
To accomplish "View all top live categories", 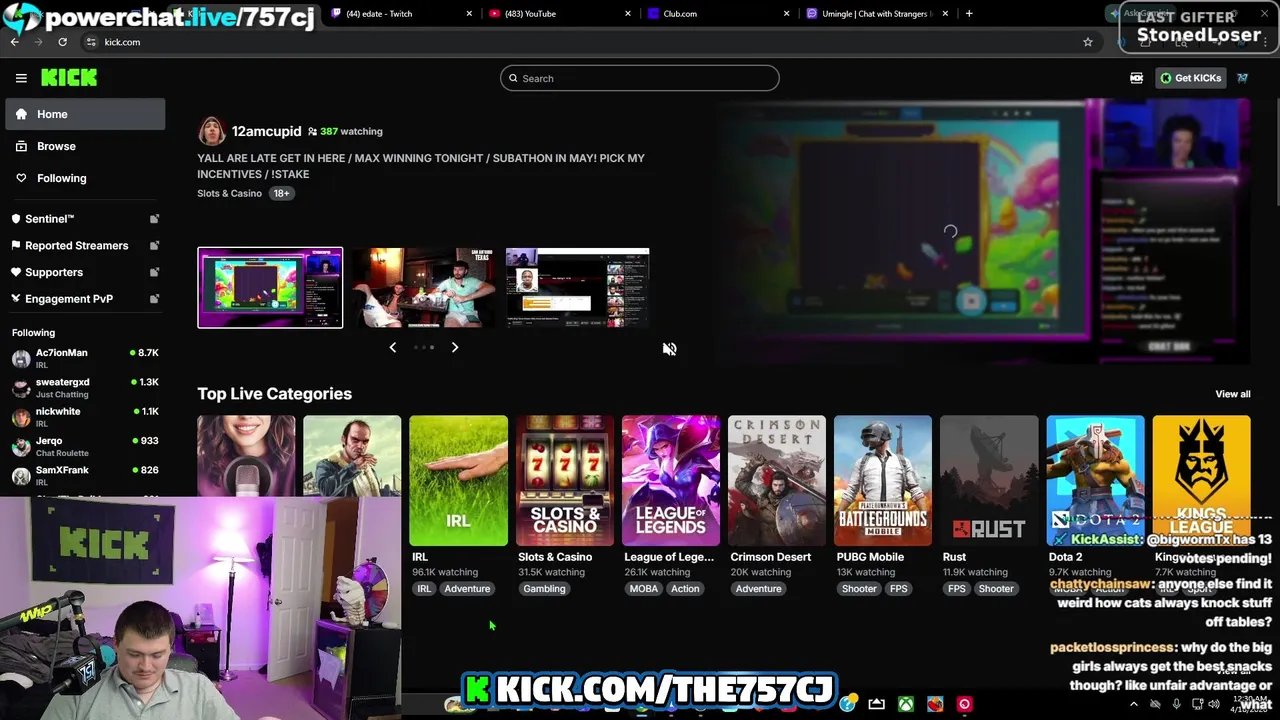I will (x=1232, y=394).
